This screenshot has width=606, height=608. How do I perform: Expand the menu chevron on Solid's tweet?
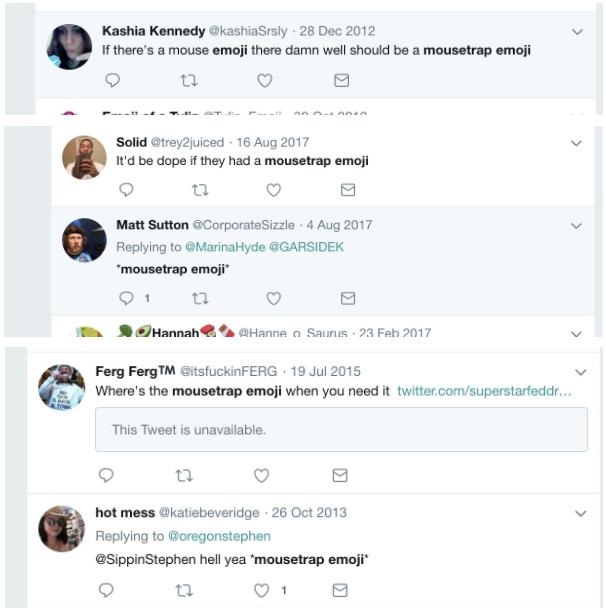(576, 143)
